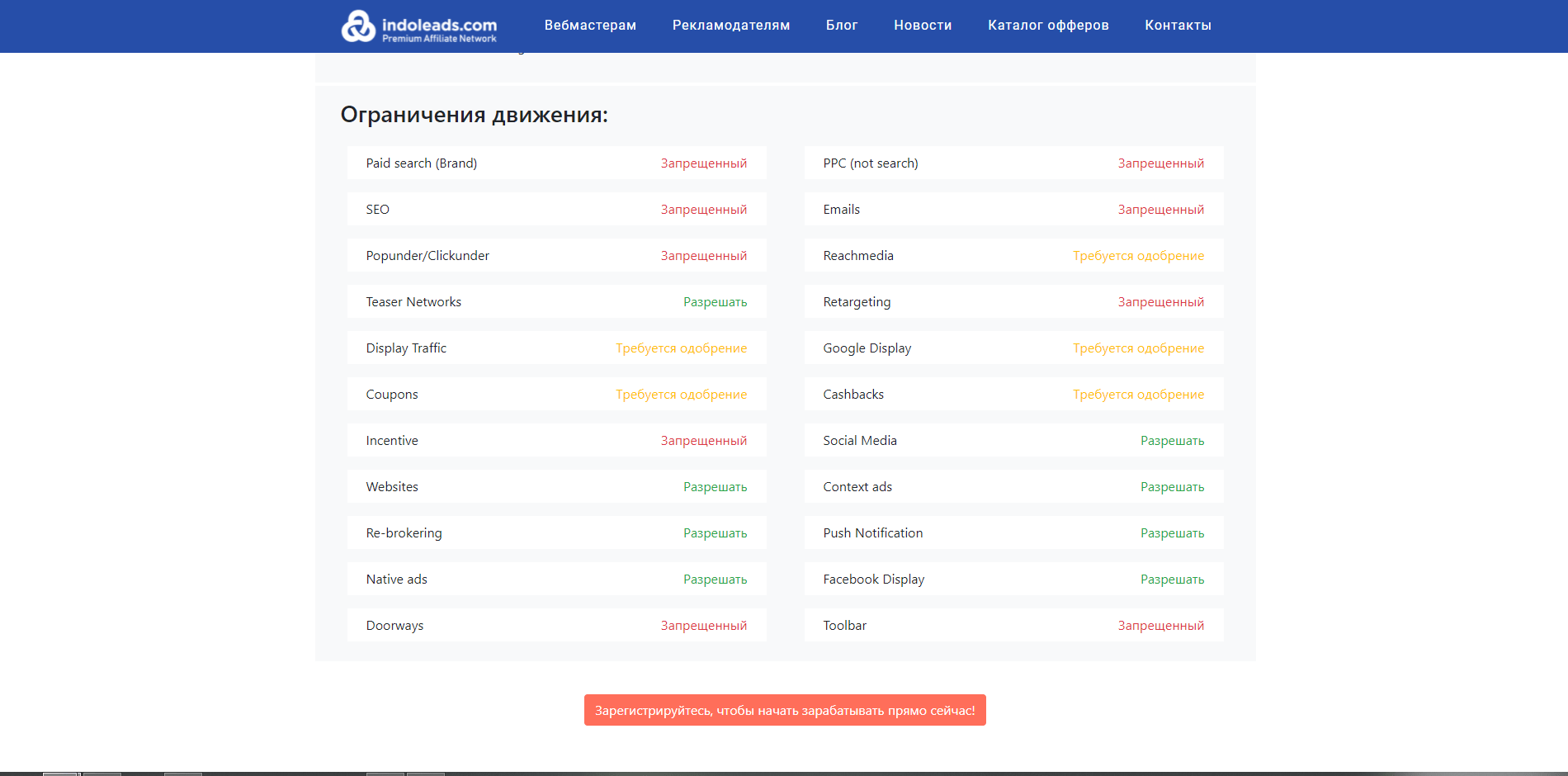Go to the Блог page
The width and height of the screenshot is (1568, 776).
[841, 26]
